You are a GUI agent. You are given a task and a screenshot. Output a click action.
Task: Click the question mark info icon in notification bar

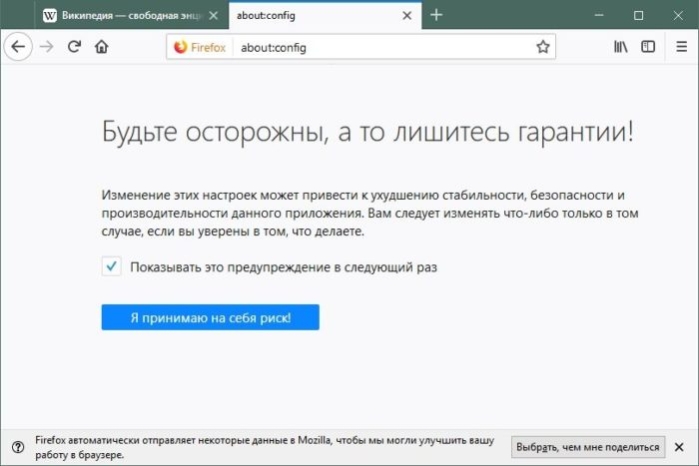click(18, 447)
